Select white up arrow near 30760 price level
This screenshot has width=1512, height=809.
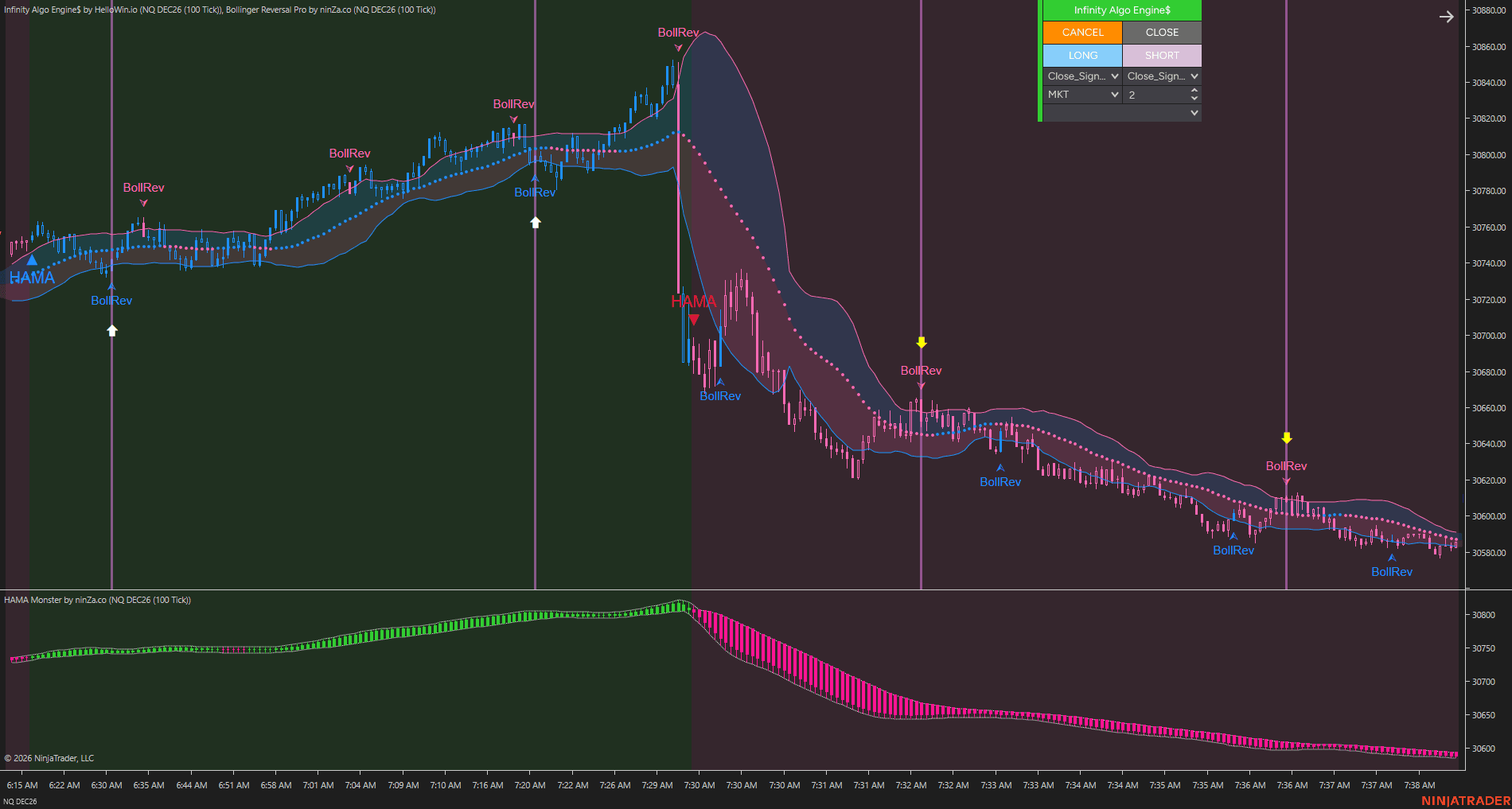pos(536,222)
